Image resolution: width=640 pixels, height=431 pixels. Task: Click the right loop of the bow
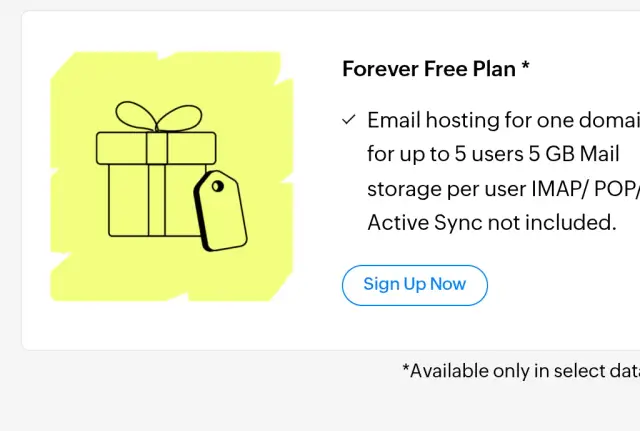click(180, 118)
